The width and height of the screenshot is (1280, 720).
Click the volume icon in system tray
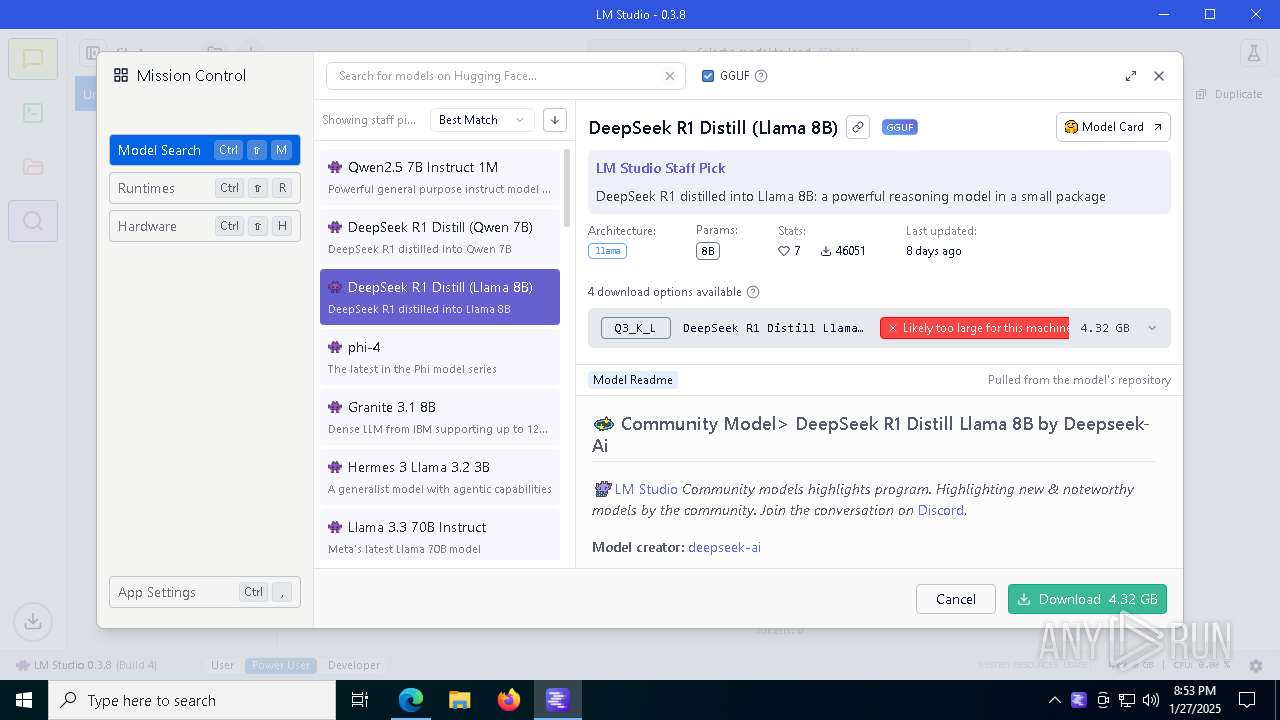point(1150,700)
